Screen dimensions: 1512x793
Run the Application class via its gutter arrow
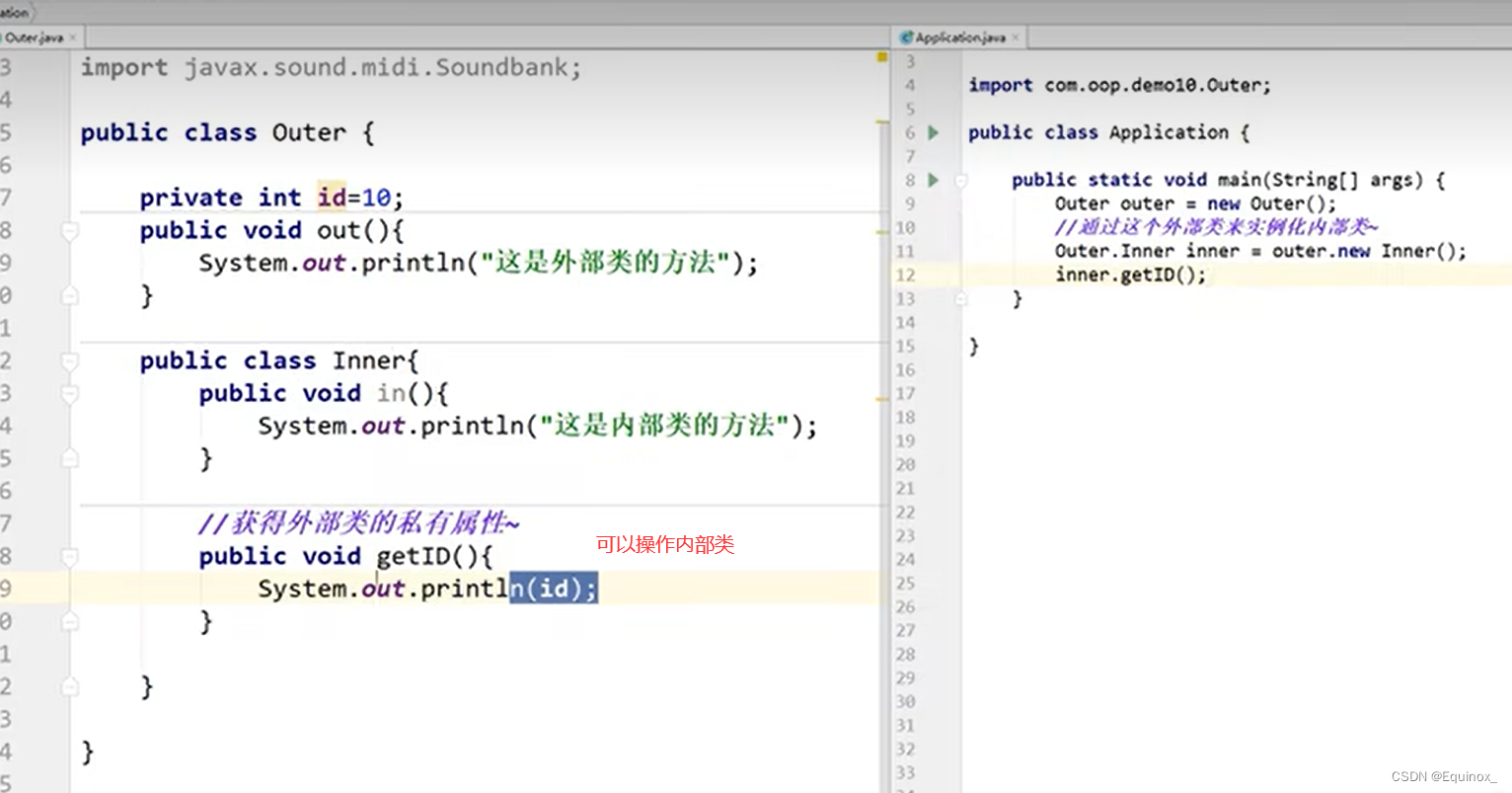tap(934, 132)
